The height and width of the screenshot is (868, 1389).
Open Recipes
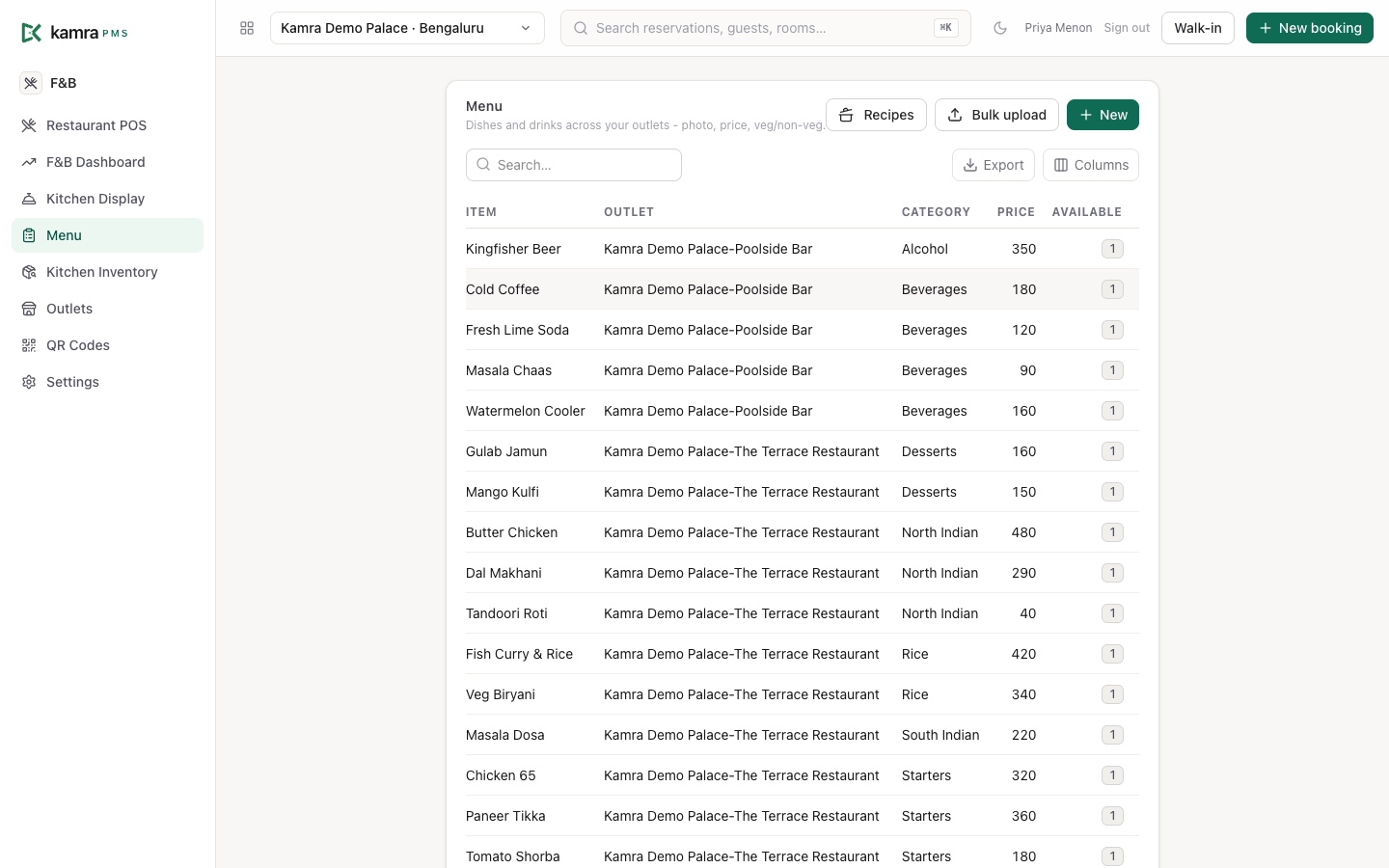coord(876,115)
